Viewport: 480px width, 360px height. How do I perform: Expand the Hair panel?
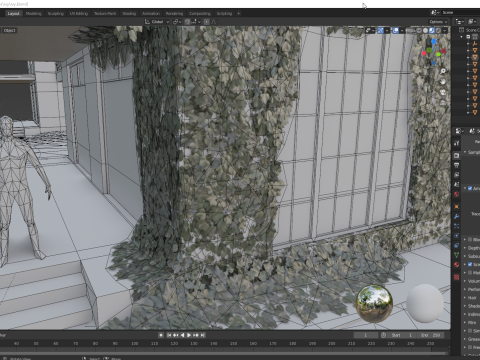click(x=465, y=298)
